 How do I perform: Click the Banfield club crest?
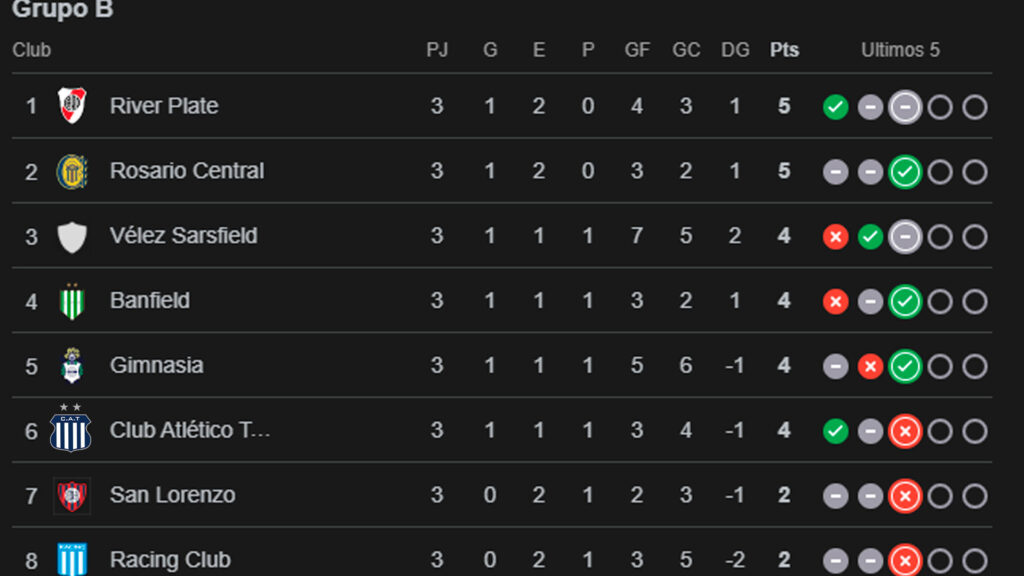[x=71, y=301]
